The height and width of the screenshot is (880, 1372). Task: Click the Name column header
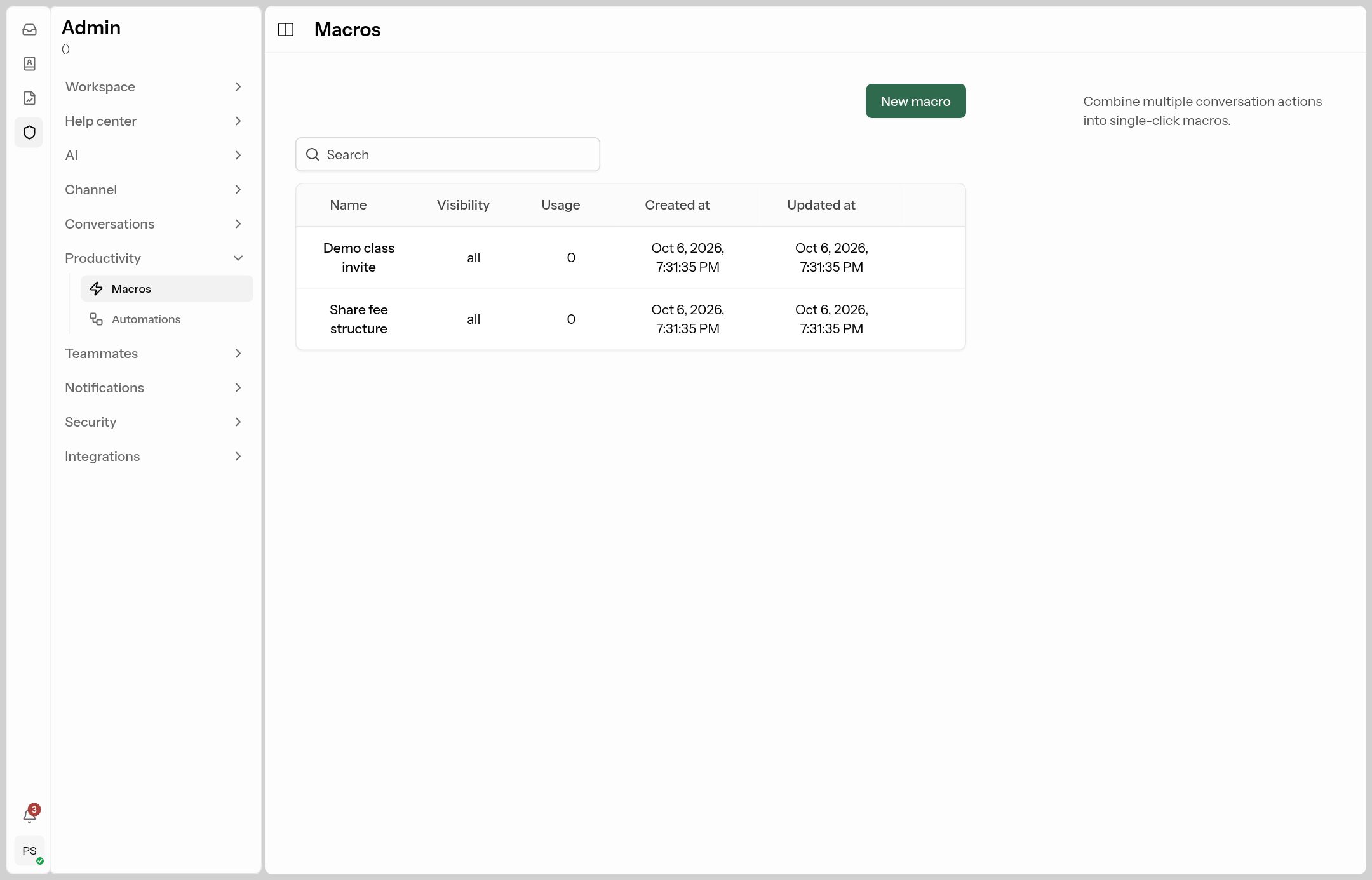point(348,204)
